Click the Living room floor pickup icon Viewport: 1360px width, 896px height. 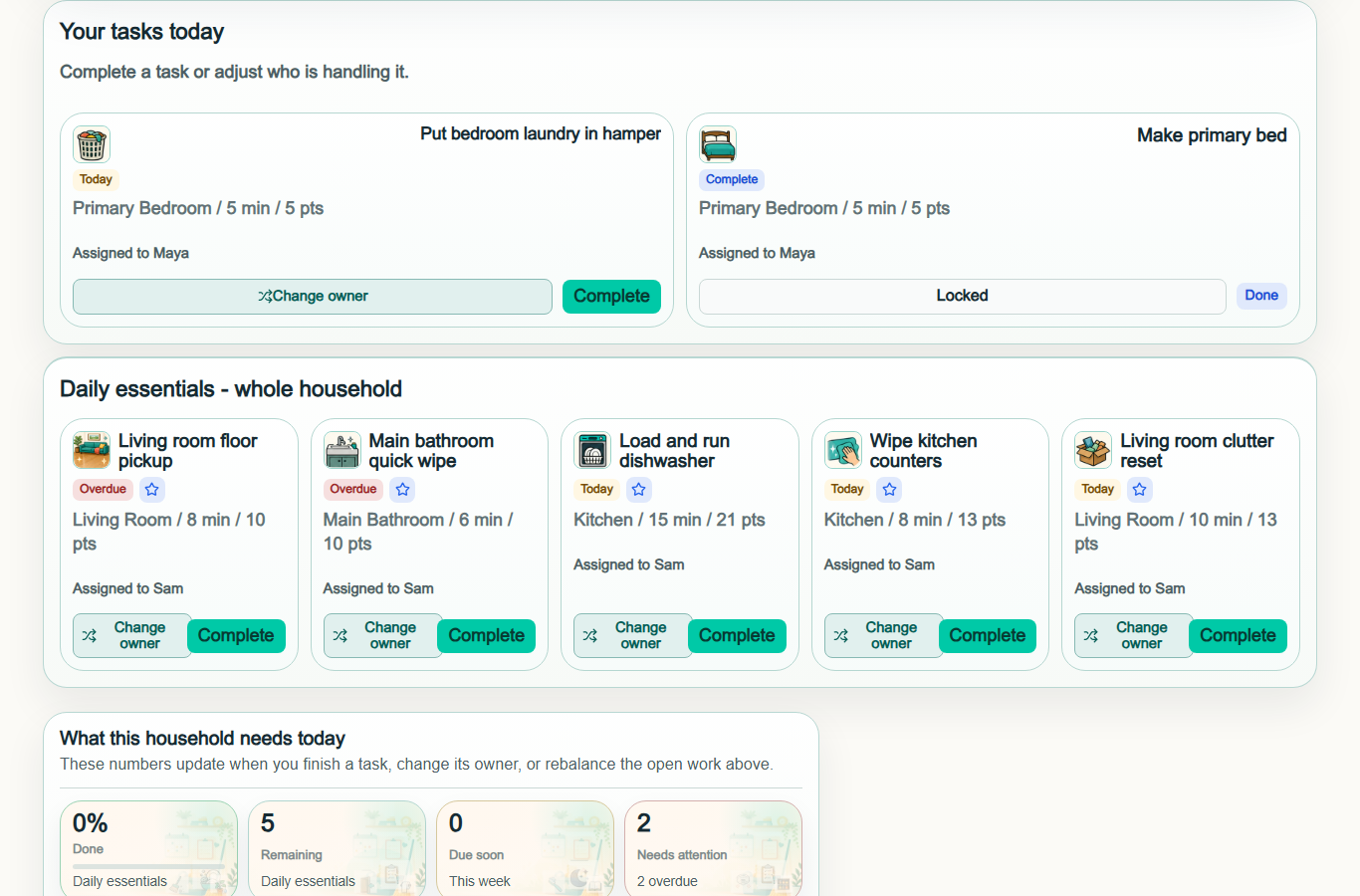[92, 451]
